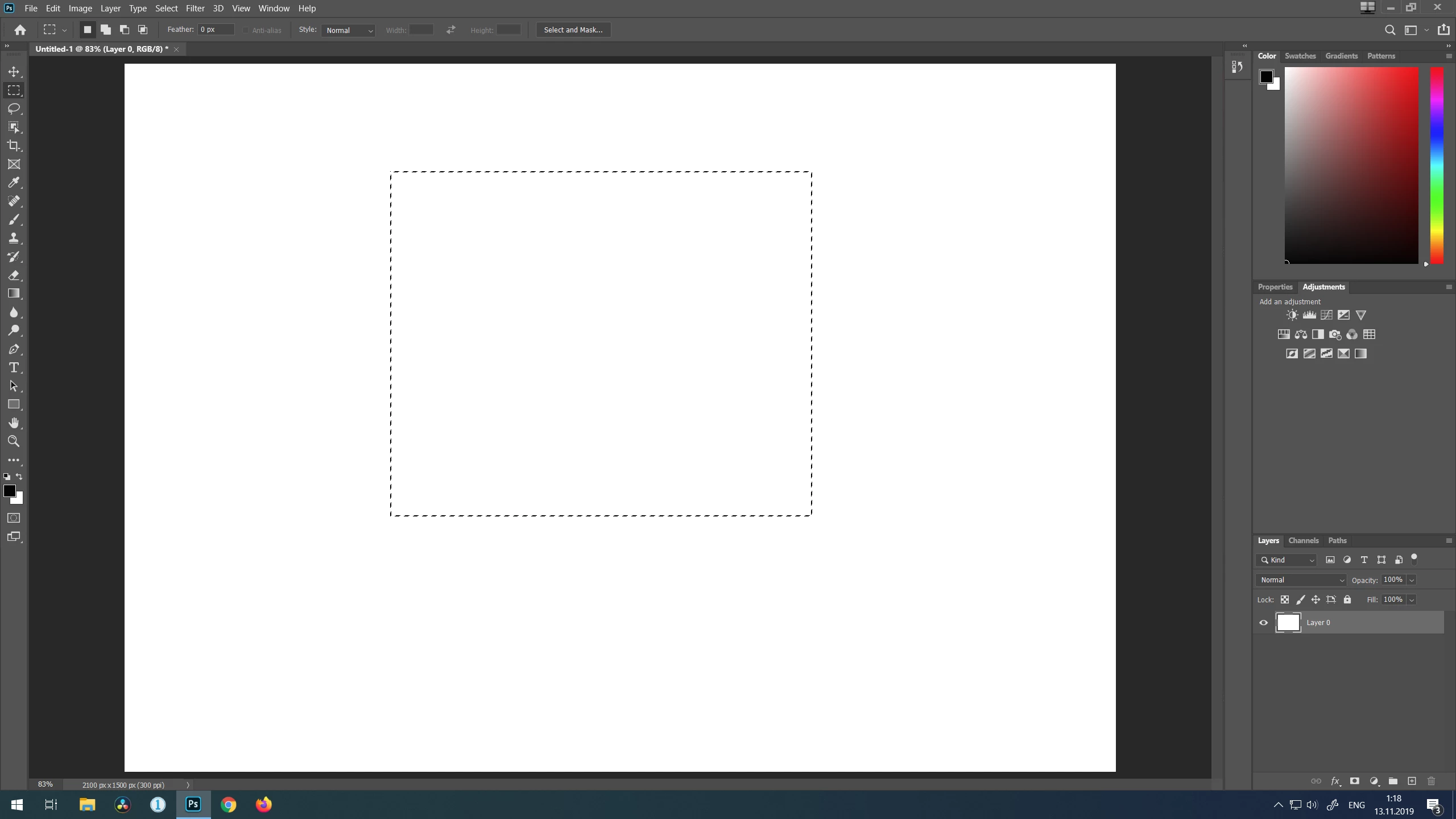Add a Brightness/Contrast adjustment
The image size is (1456, 819).
pos(1292,315)
